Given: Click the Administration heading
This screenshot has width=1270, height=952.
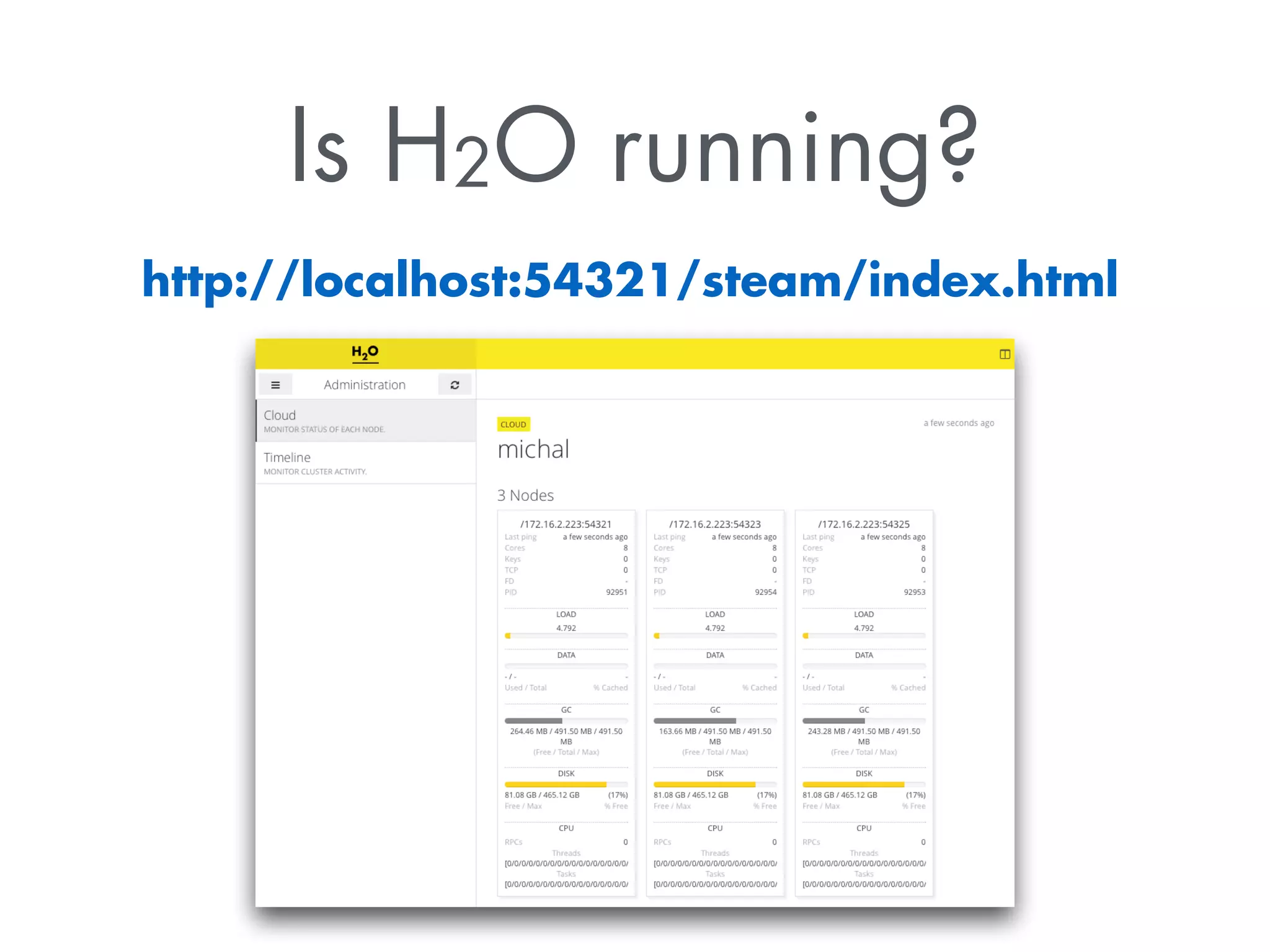Looking at the screenshot, I should (365, 385).
